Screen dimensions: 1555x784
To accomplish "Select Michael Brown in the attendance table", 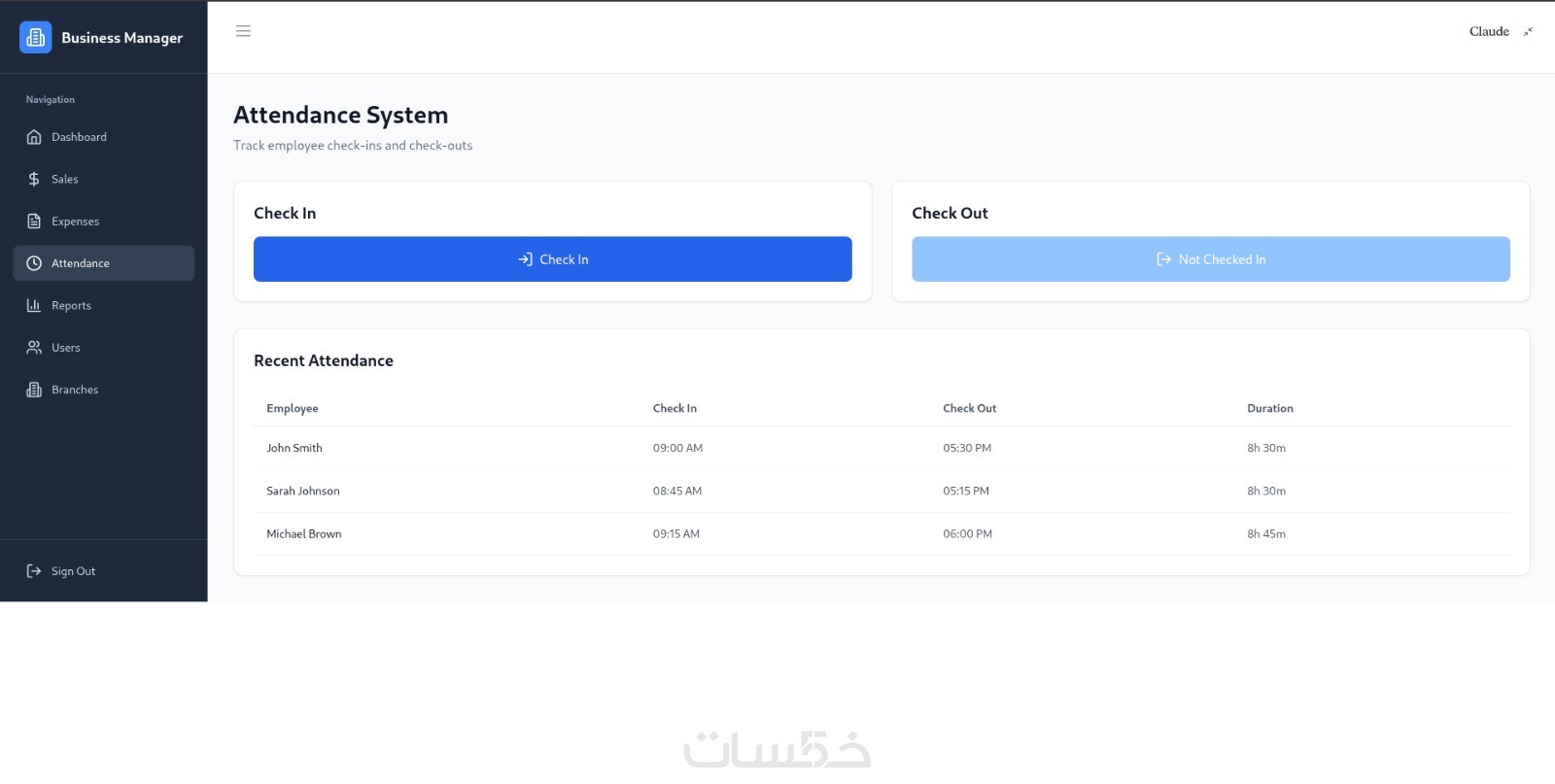I will click(304, 533).
